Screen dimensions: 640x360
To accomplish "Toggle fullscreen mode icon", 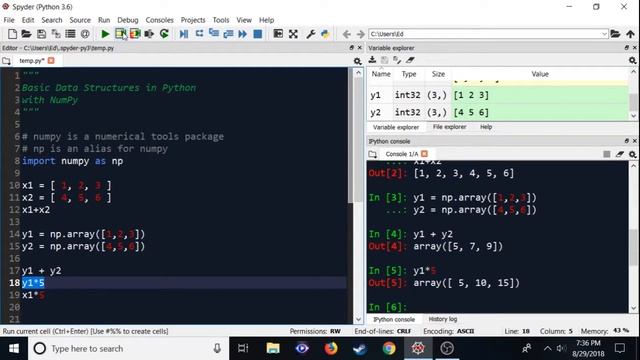I will click(x=293, y=34).
